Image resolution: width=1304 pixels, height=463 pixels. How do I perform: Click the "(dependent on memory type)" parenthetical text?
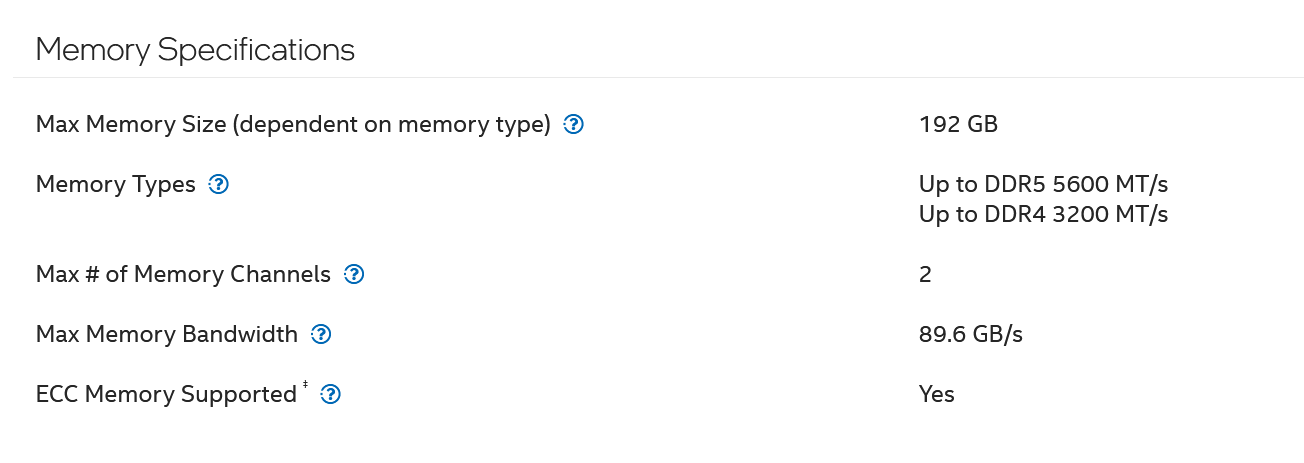(388, 125)
